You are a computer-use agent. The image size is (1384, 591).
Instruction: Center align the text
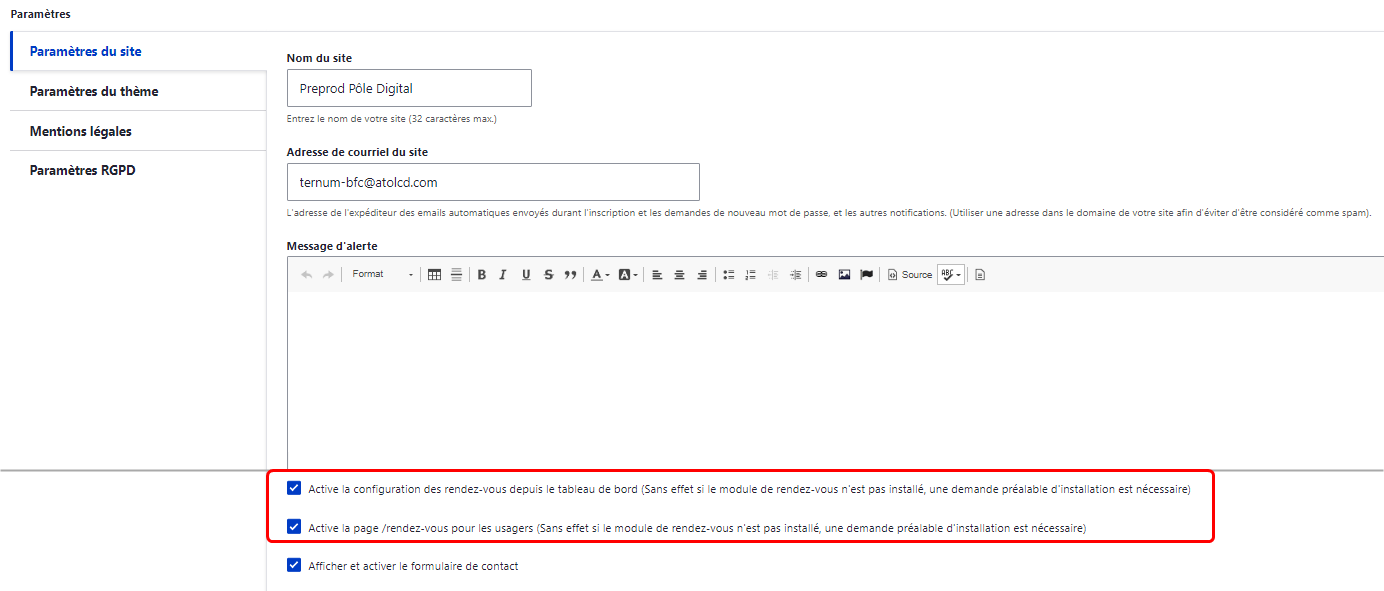coord(679,275)
